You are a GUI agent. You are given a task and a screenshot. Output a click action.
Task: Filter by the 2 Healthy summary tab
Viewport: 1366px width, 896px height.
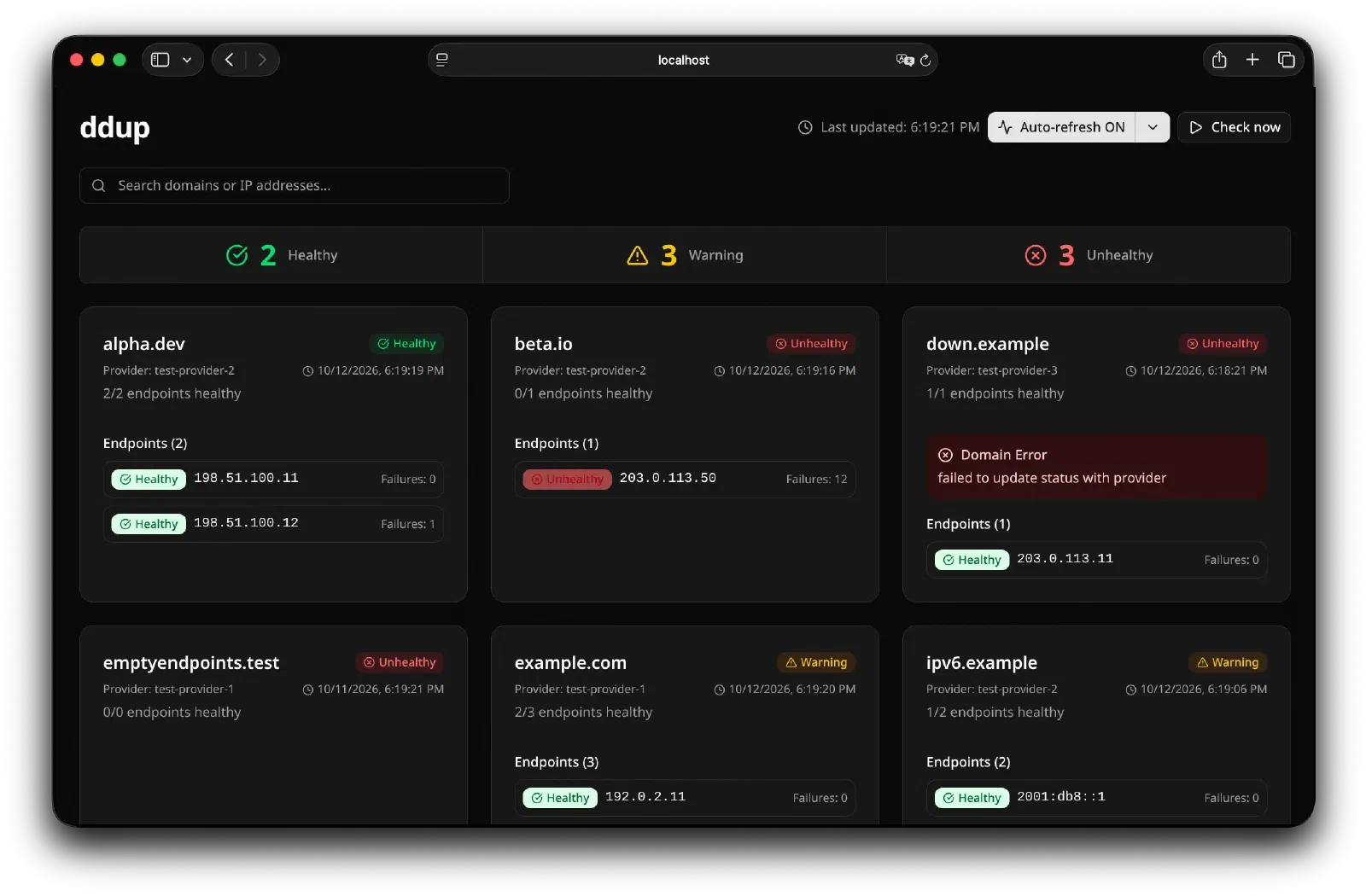click(281, 254)
